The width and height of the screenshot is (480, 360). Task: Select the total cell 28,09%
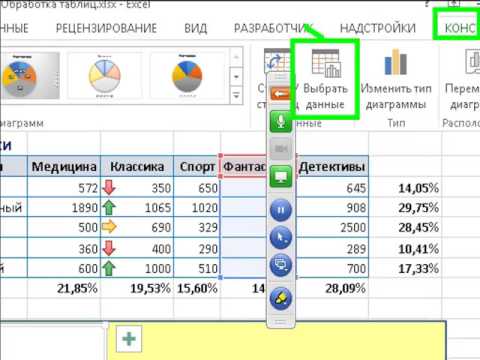tap(332, 288)
